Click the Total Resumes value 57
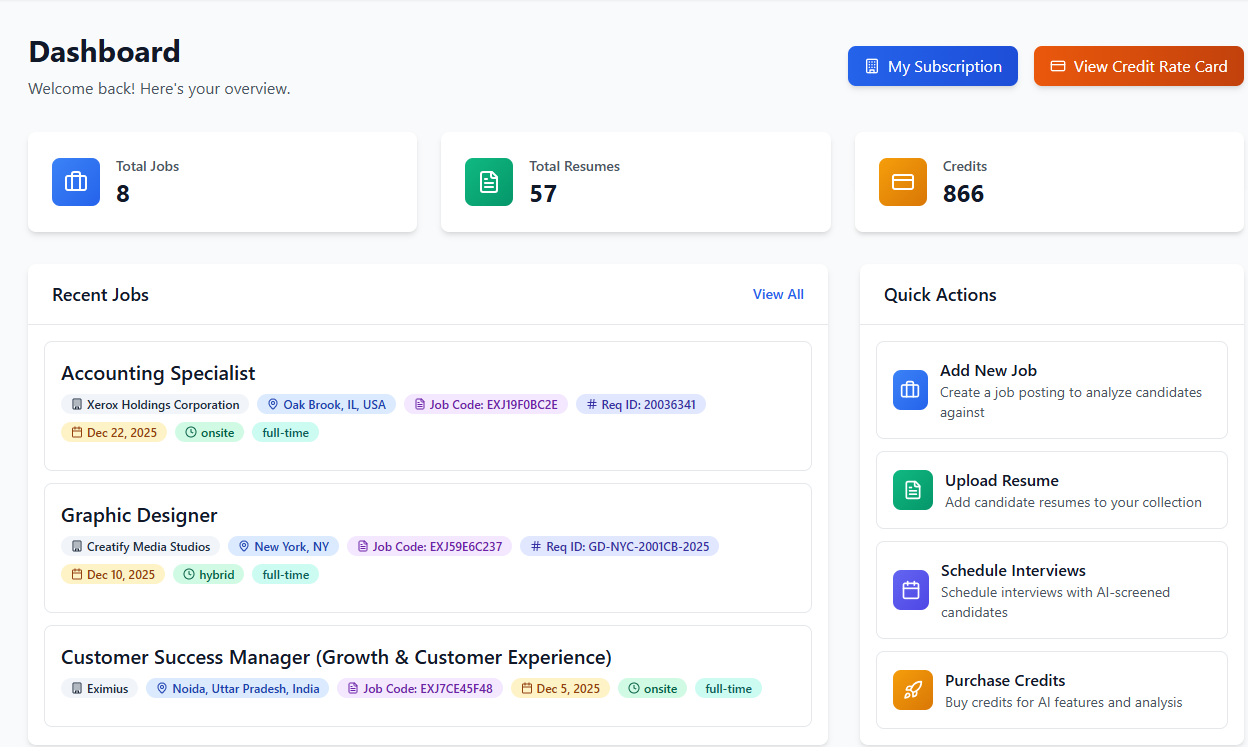The height and width of the screenshot is (747, 1248). 543,194
